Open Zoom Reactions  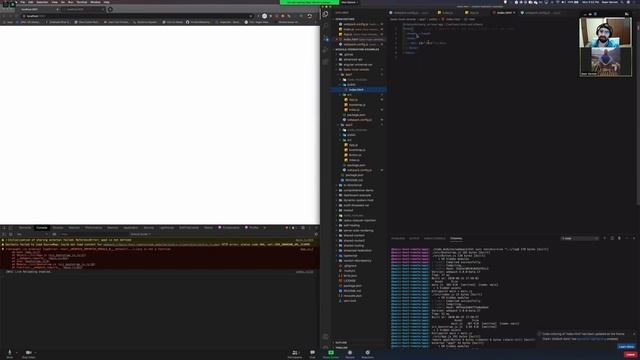coord(367,353)
